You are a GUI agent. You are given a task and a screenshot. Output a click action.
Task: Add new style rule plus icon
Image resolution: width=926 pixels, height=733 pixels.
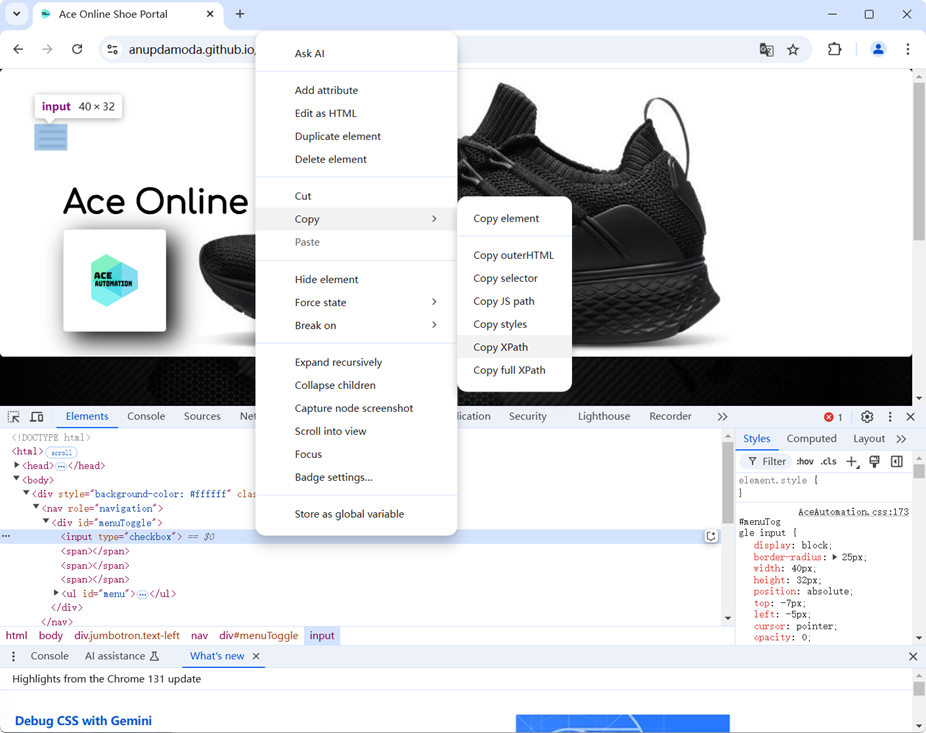[852, 462]
